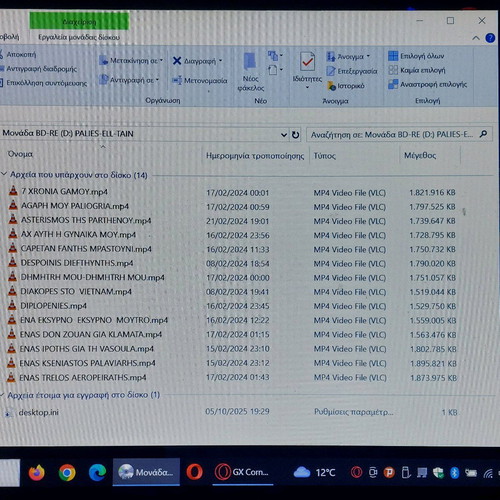Screen dimensions: 500x500
Task: Open the blue help question mark
Action: click(490, 38)
